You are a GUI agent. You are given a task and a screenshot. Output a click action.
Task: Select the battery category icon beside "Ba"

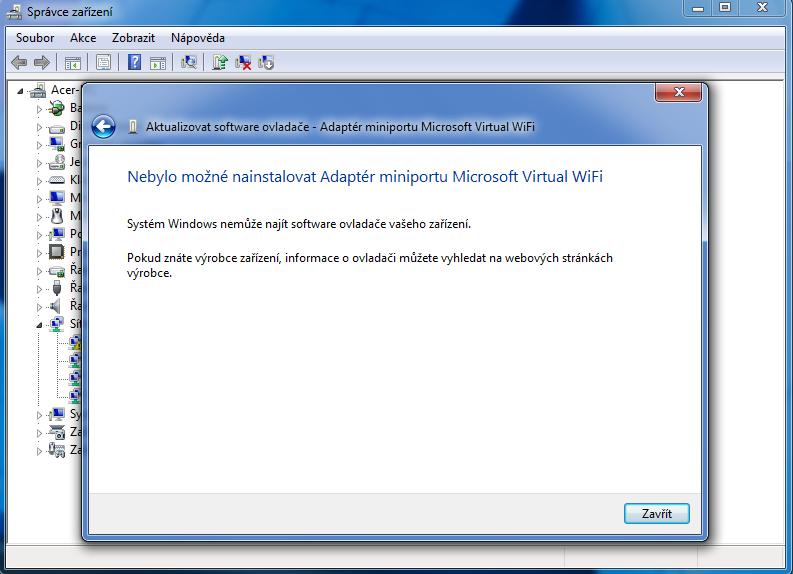pos(57,108)
